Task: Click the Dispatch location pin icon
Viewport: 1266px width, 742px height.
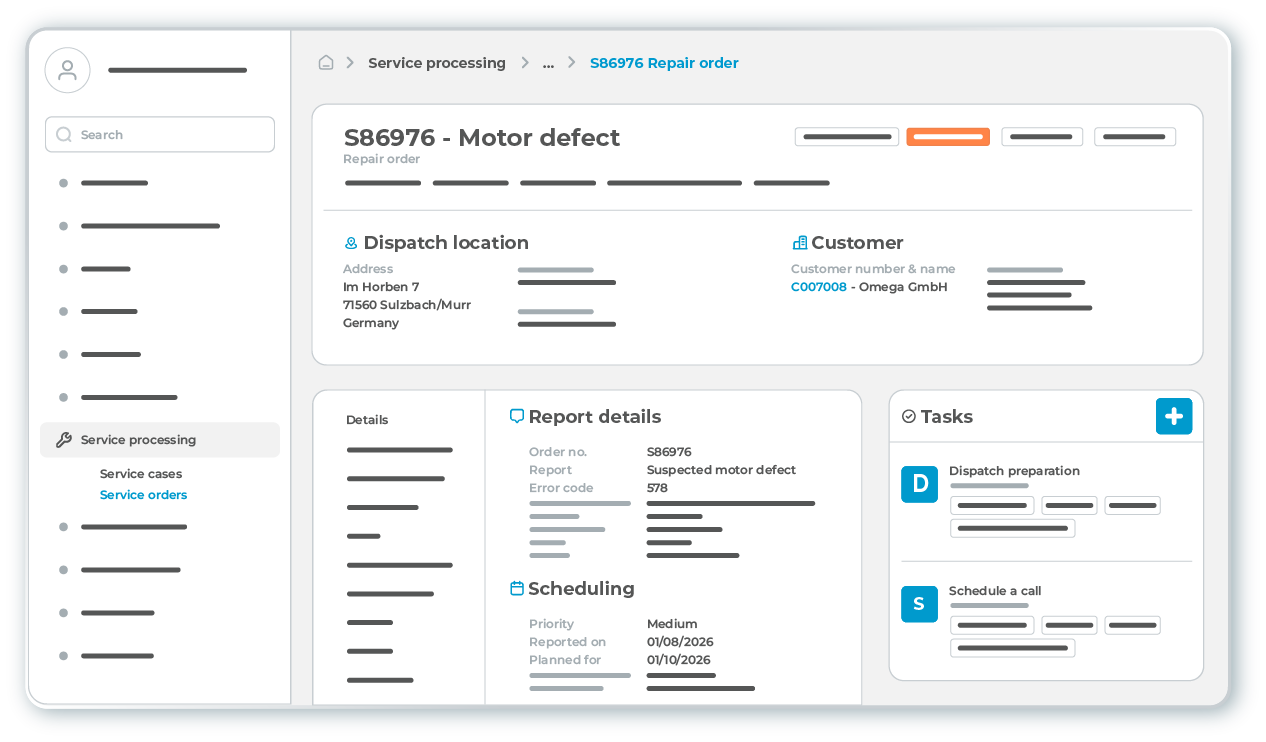Action: 351,243
